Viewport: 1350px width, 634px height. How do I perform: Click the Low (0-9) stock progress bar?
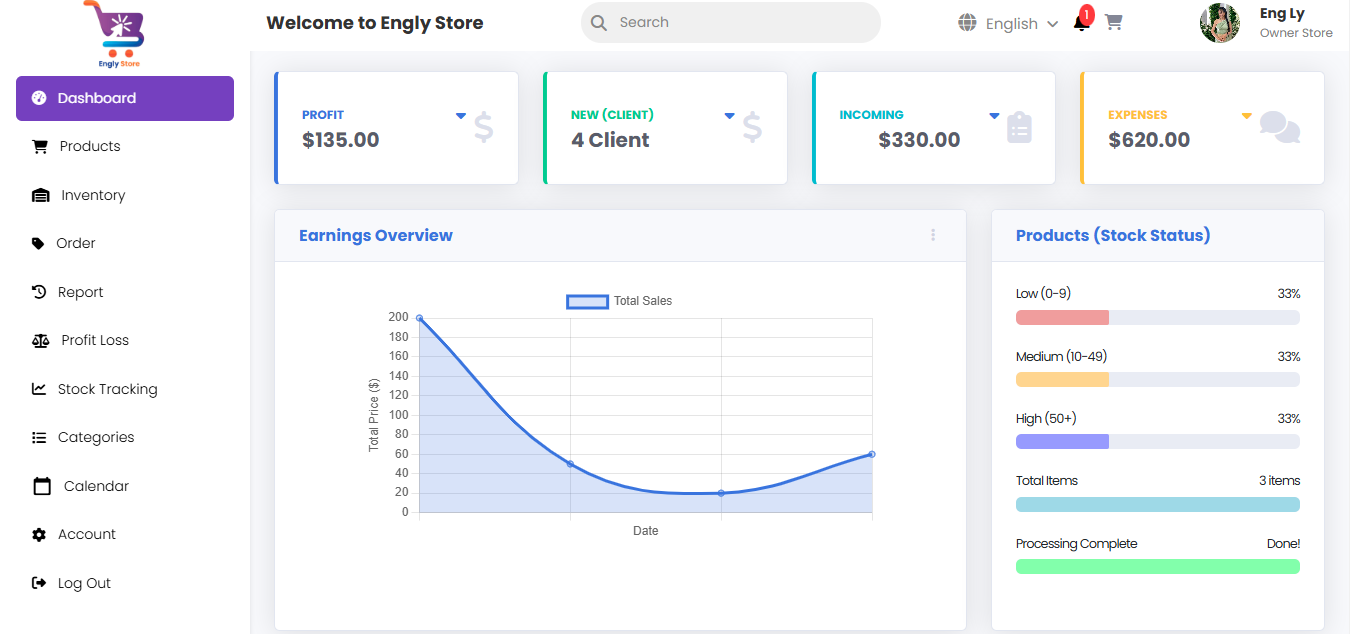(x=1157, y=318)
